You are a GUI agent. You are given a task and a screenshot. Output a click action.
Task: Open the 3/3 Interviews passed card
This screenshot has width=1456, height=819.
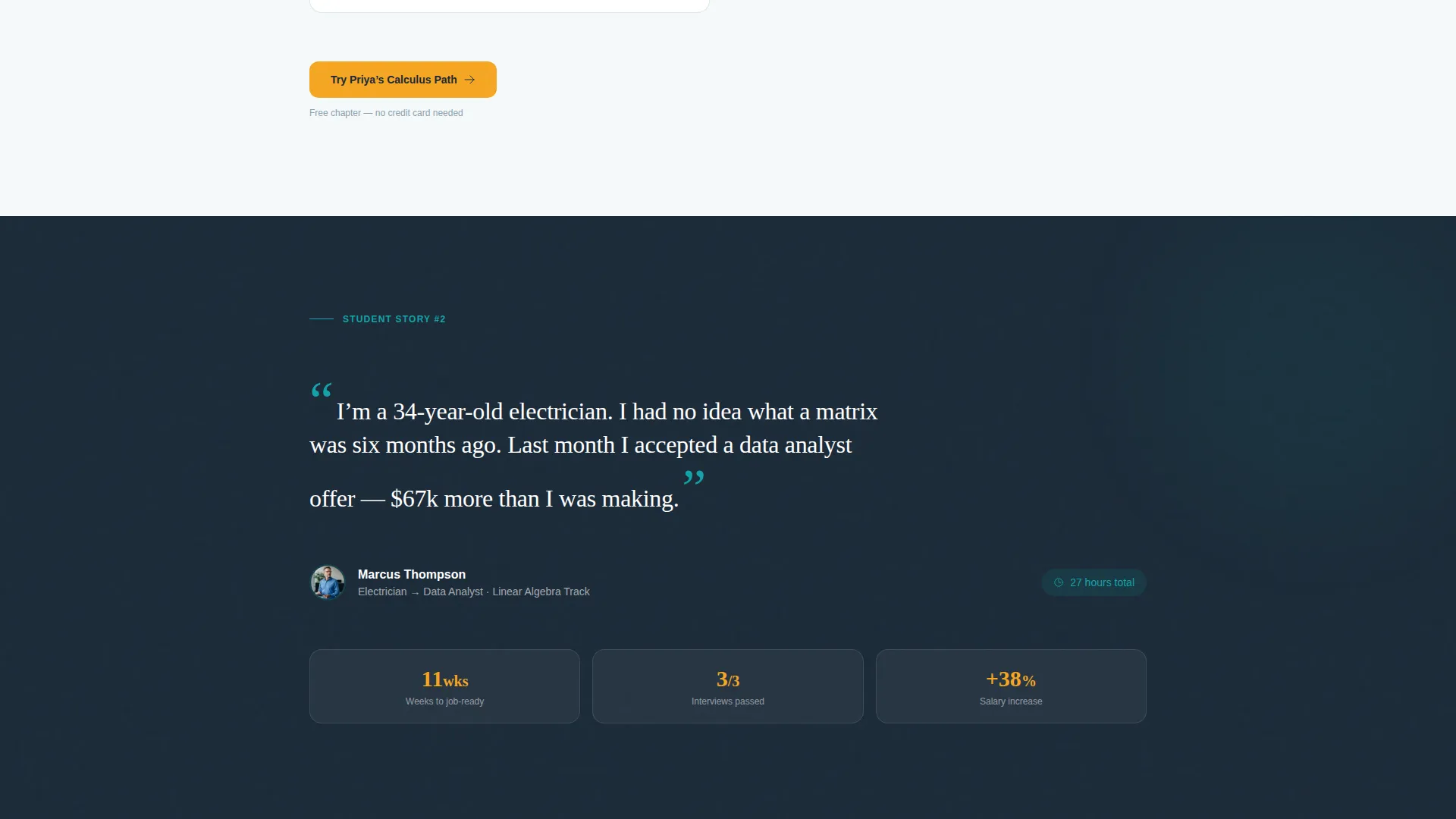click(x=728, y=686)
